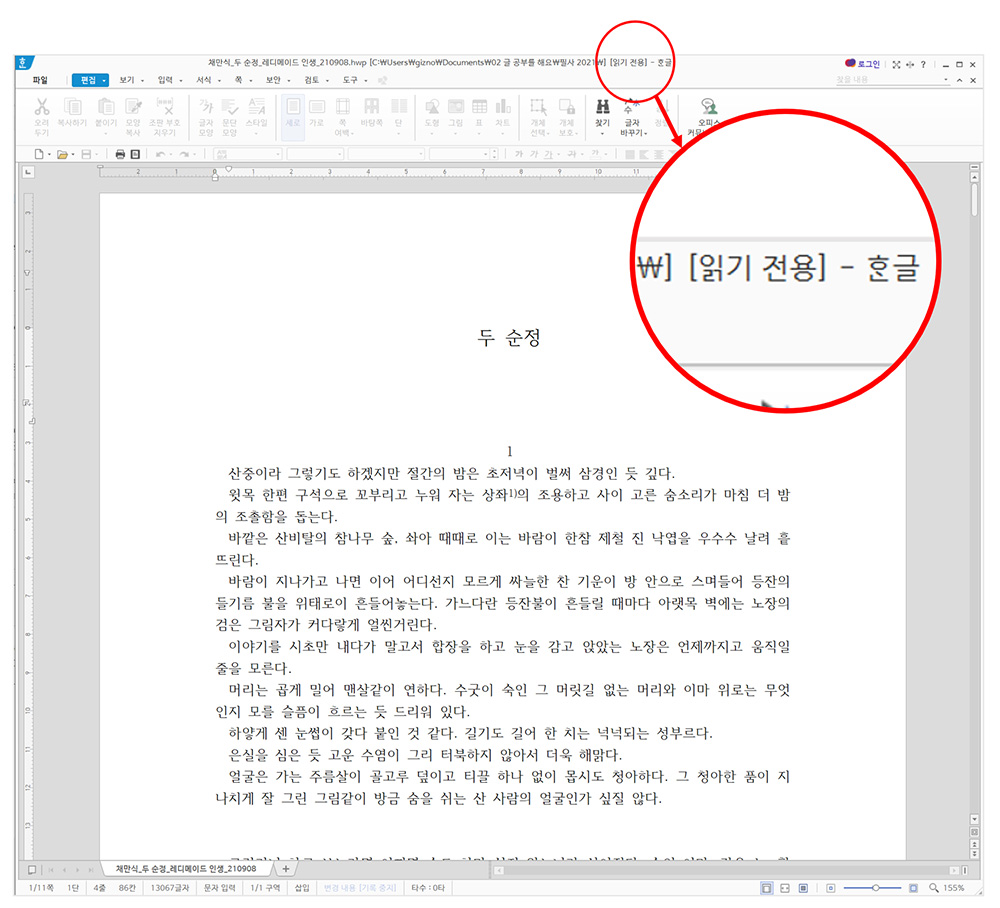1000x908 pixels.
Task: Open 문단 모양 paragraph format icon
Action: tap(230, 106)
